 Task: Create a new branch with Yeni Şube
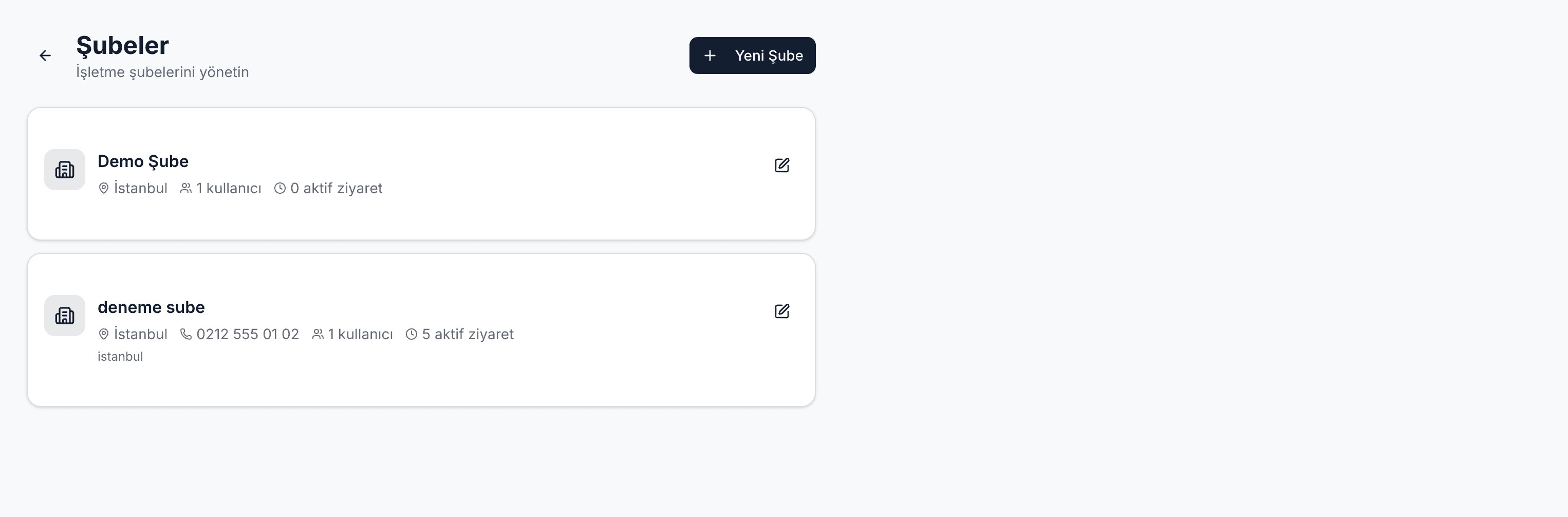point(752,56)
